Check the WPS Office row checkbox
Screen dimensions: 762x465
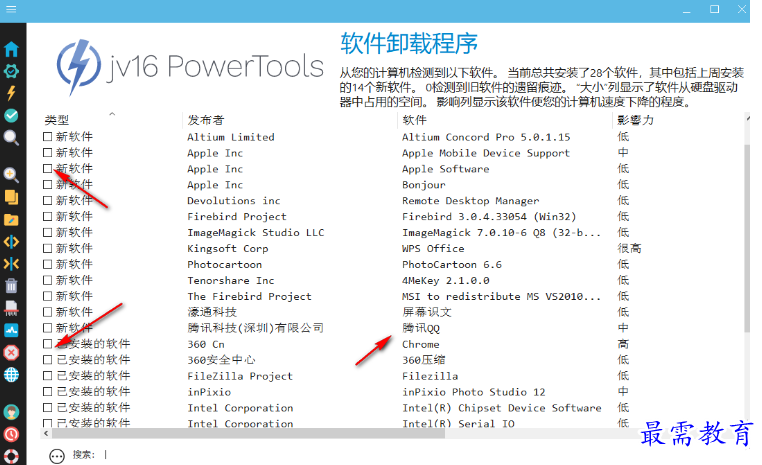pyautogui.click(x=47, y=248)
